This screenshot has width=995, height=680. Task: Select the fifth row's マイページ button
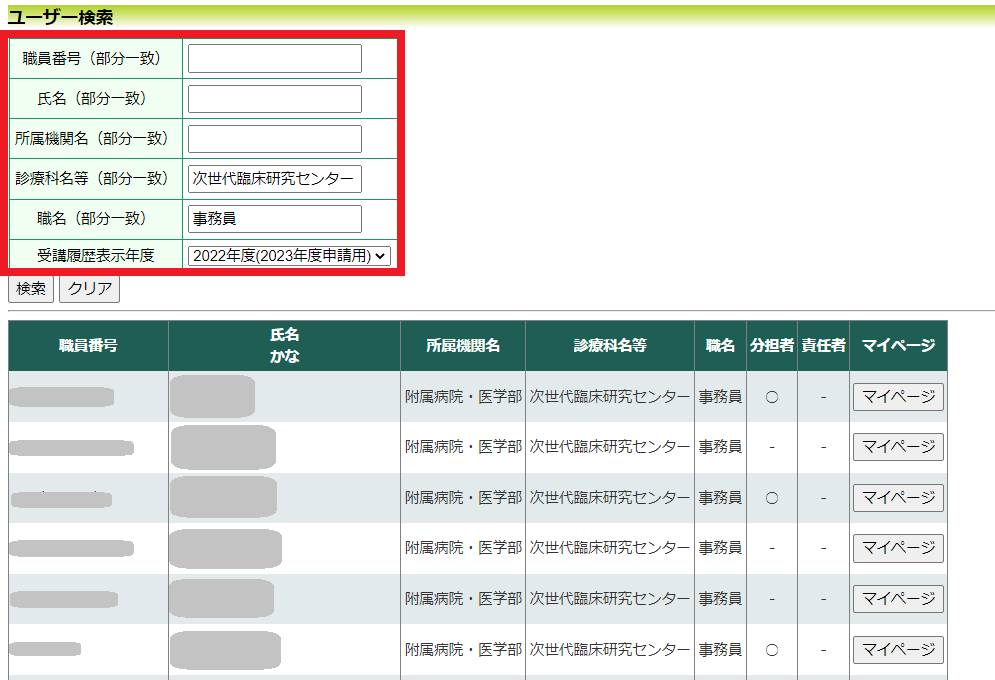coord(897,599)
